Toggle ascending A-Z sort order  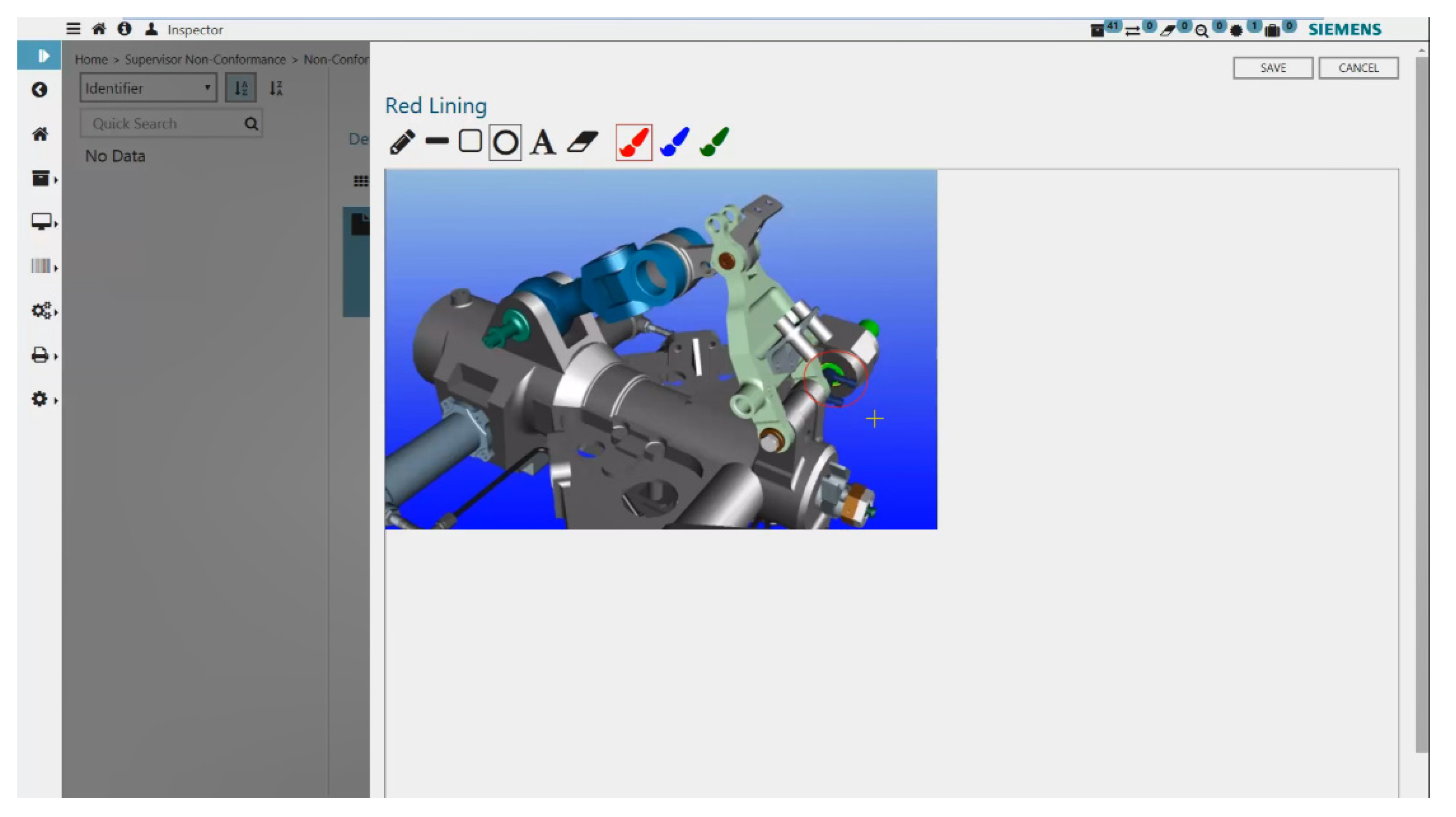click(241, 88)
